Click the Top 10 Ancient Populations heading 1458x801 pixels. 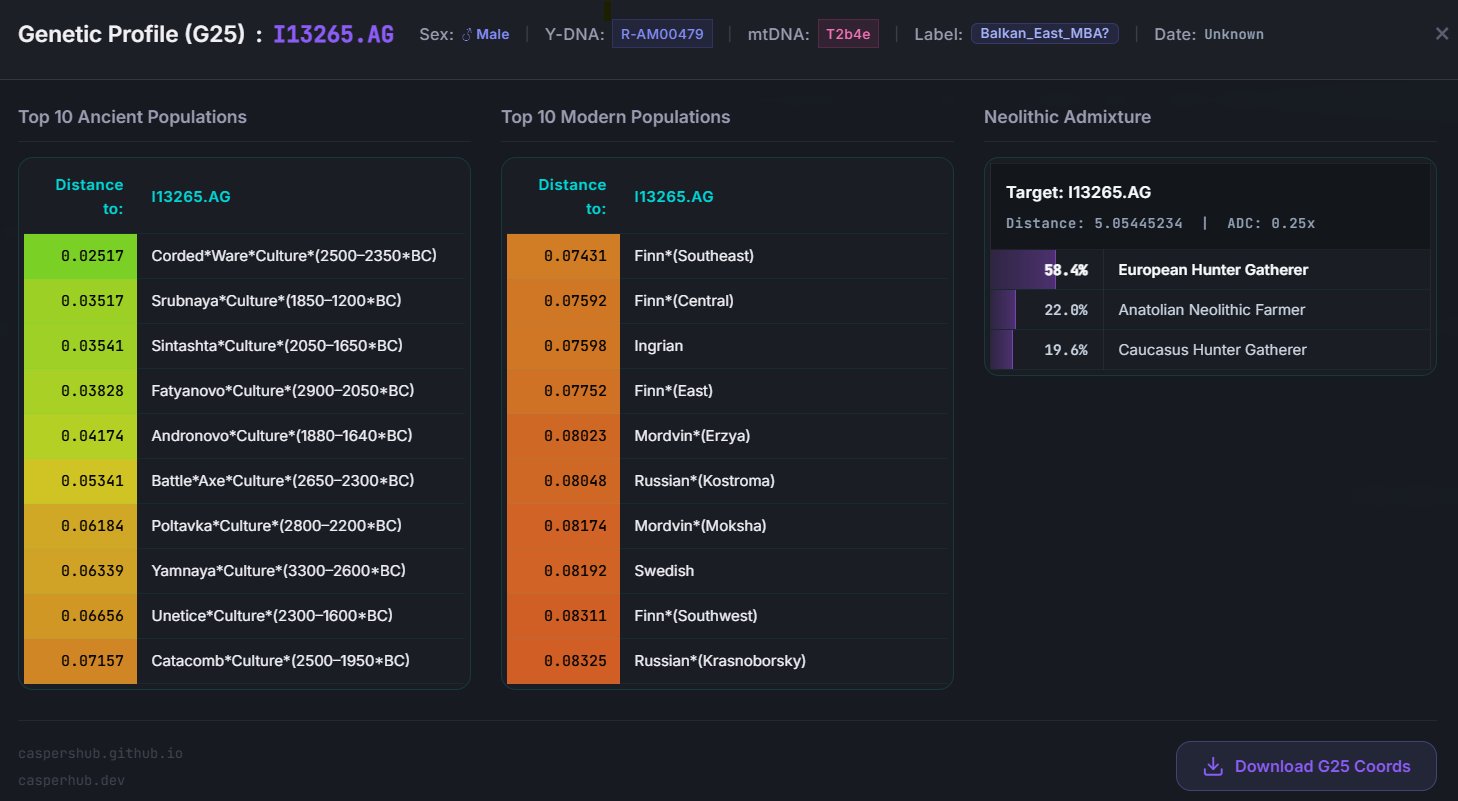[132, 117]
